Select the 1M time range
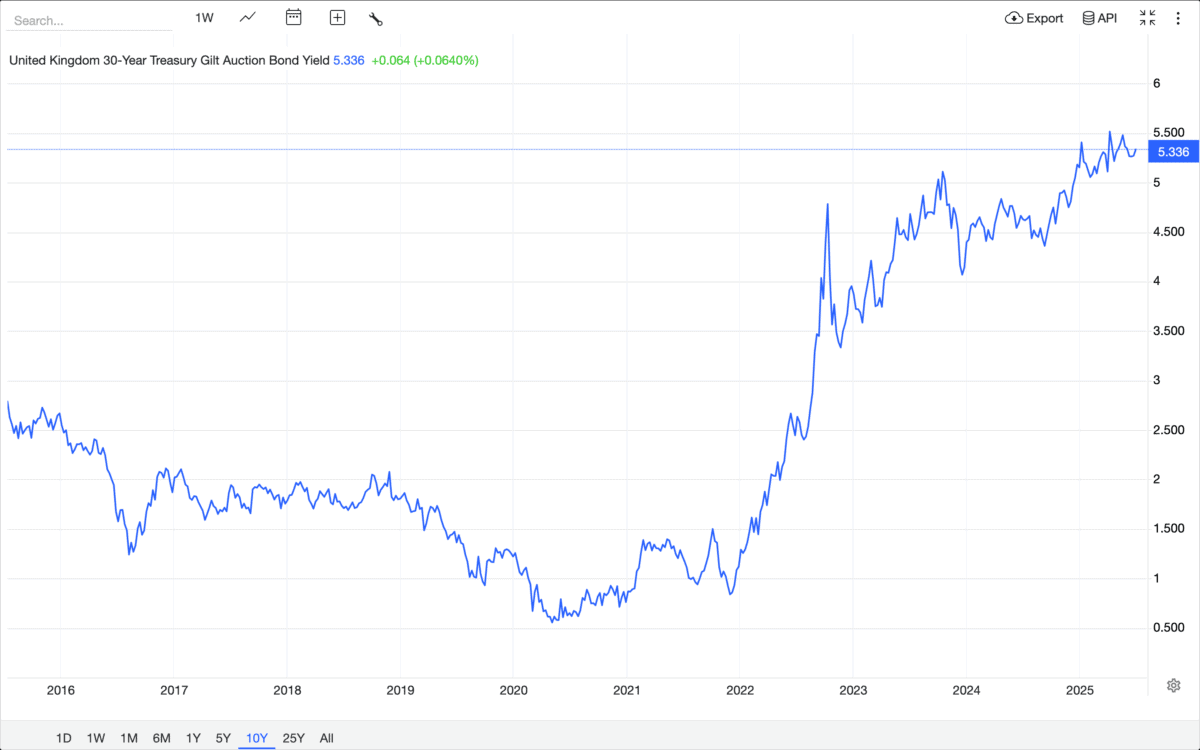Screen dimensions: 1200x750 click(x=129, y=738)
